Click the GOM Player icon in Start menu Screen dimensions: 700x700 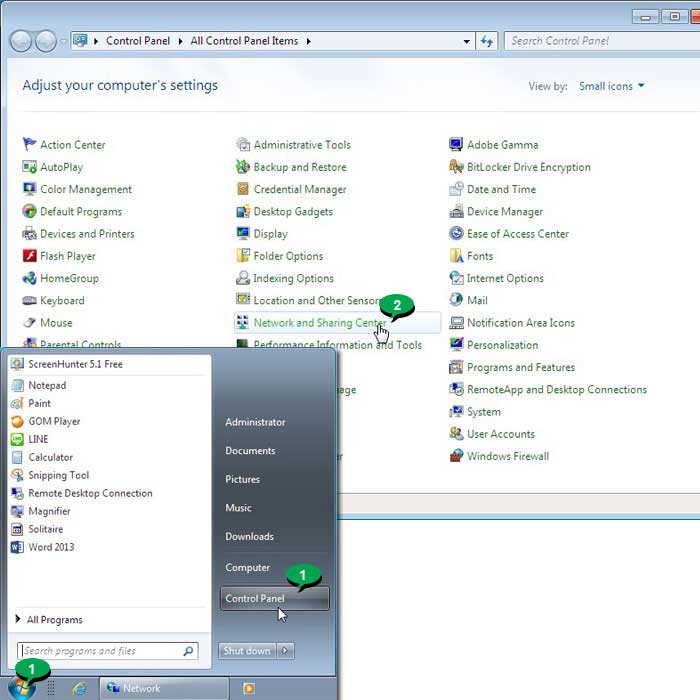pyautogui.click(x=17, y=421)
